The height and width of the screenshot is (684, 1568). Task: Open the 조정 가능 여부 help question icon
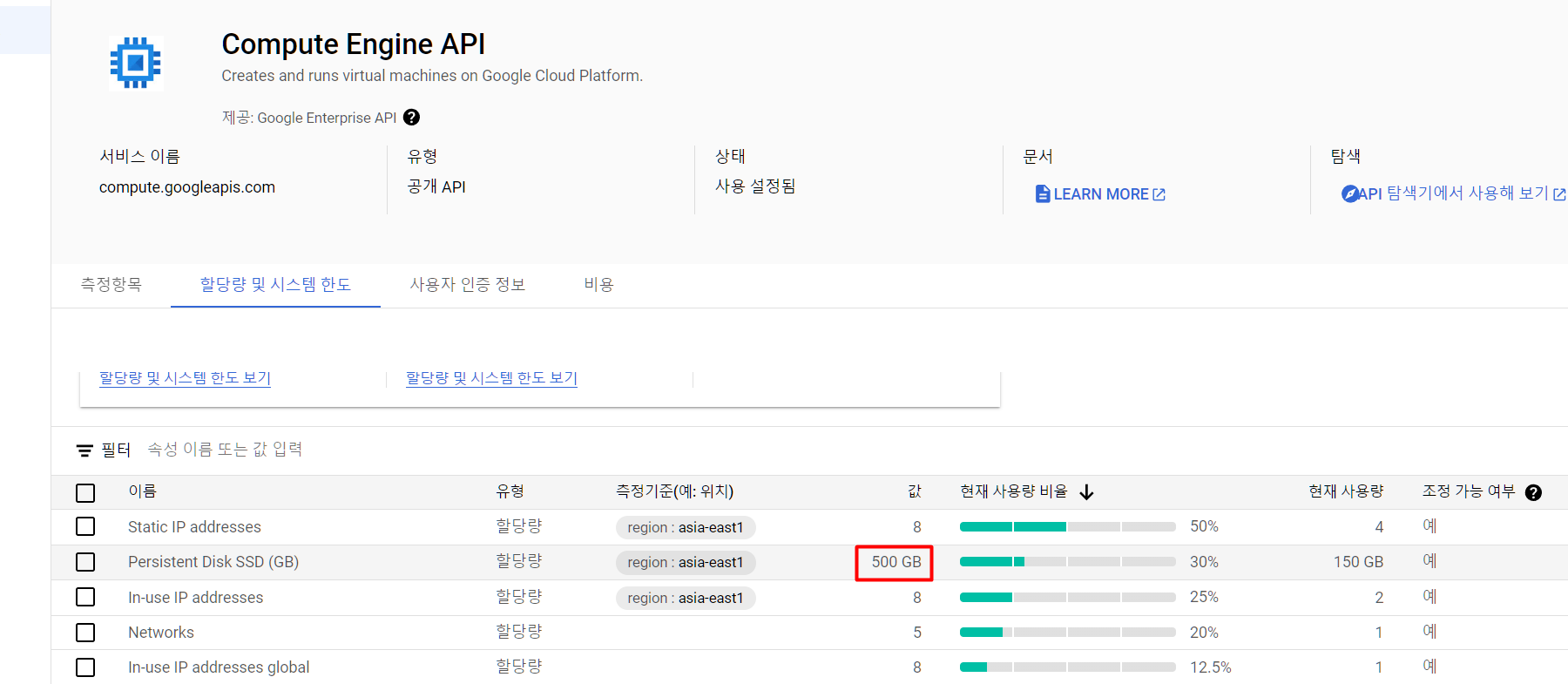click(x=1534, y=492)
